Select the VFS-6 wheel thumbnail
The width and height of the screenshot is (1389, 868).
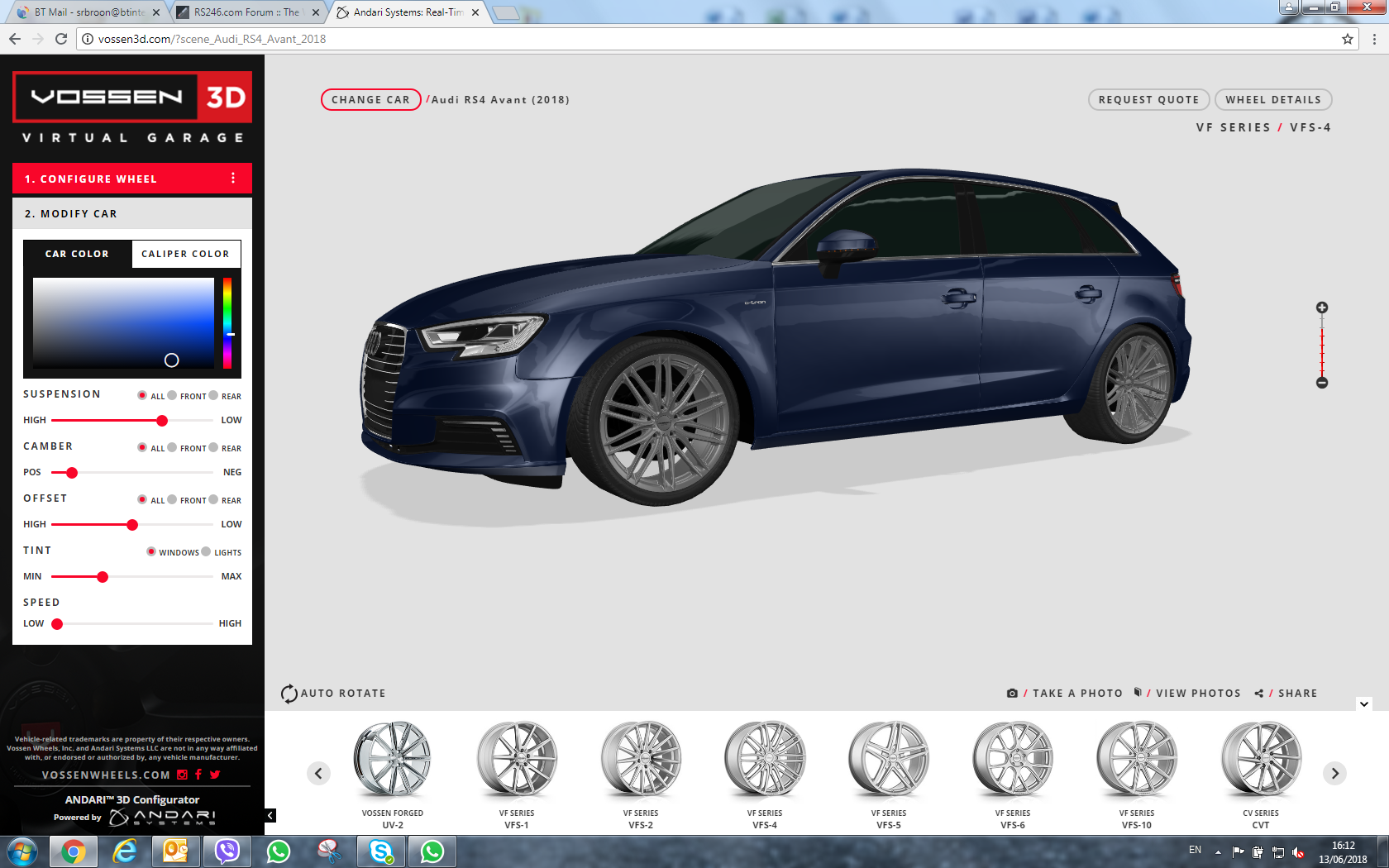tap(1012, 761)
